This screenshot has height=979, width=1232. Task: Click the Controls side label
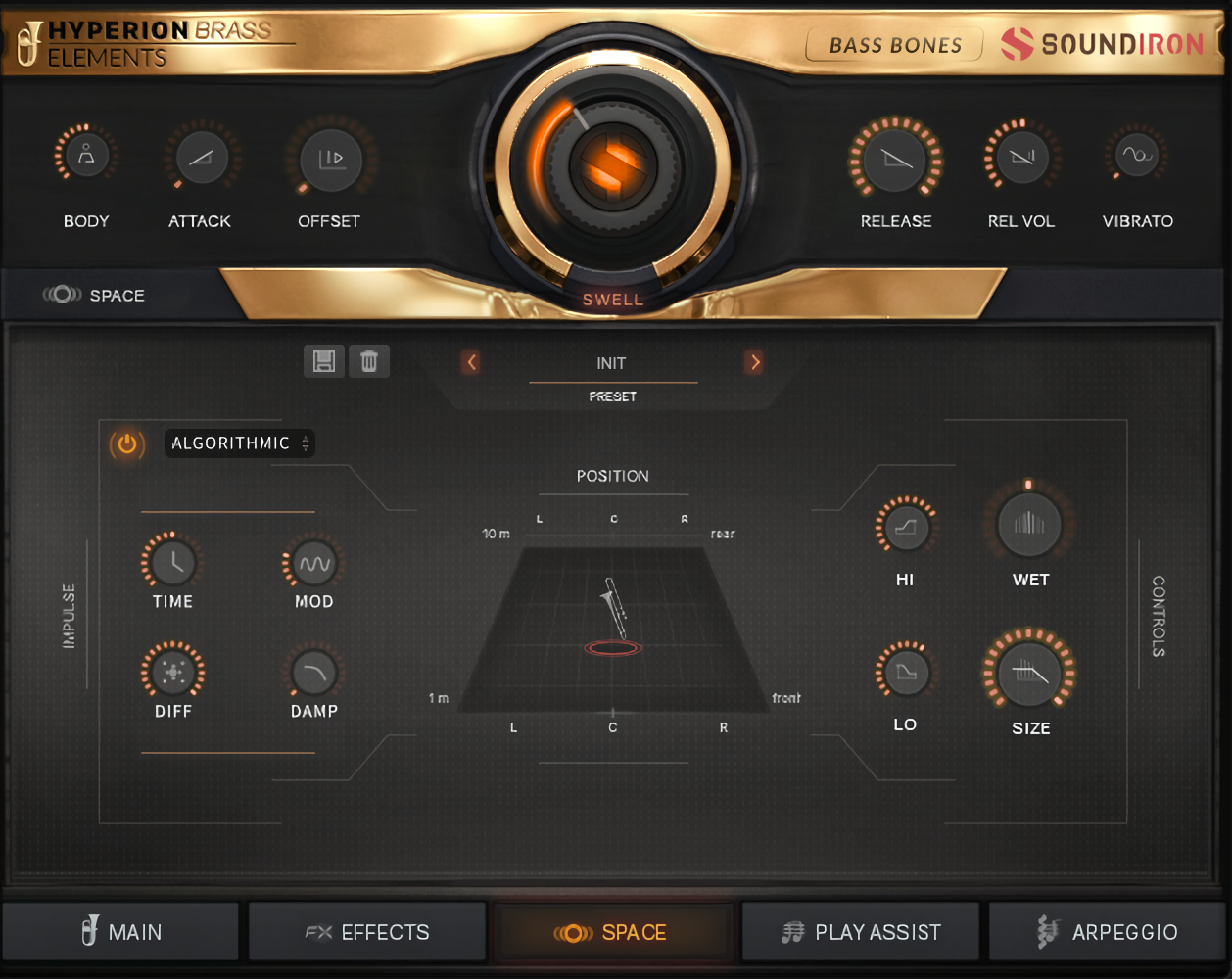(1159, 616)
